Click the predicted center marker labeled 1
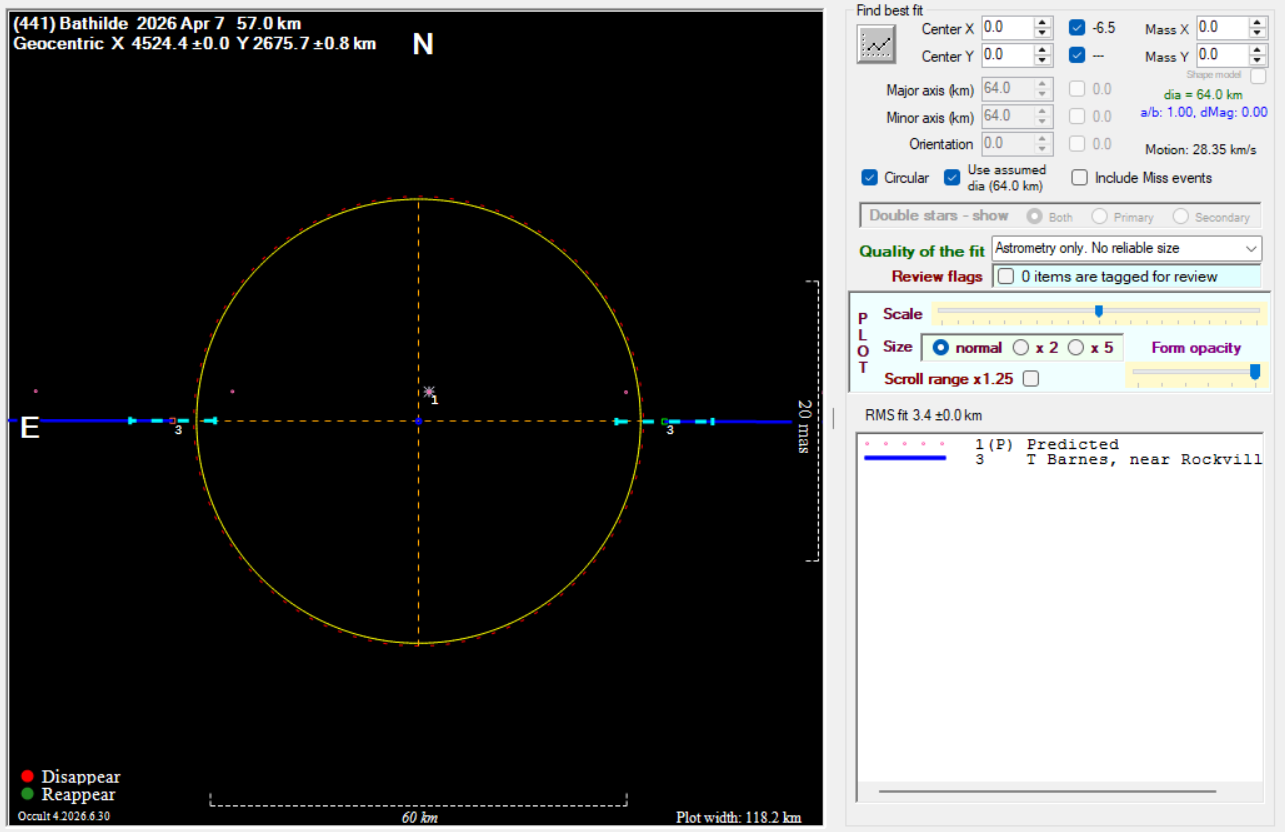 (429, 392)
